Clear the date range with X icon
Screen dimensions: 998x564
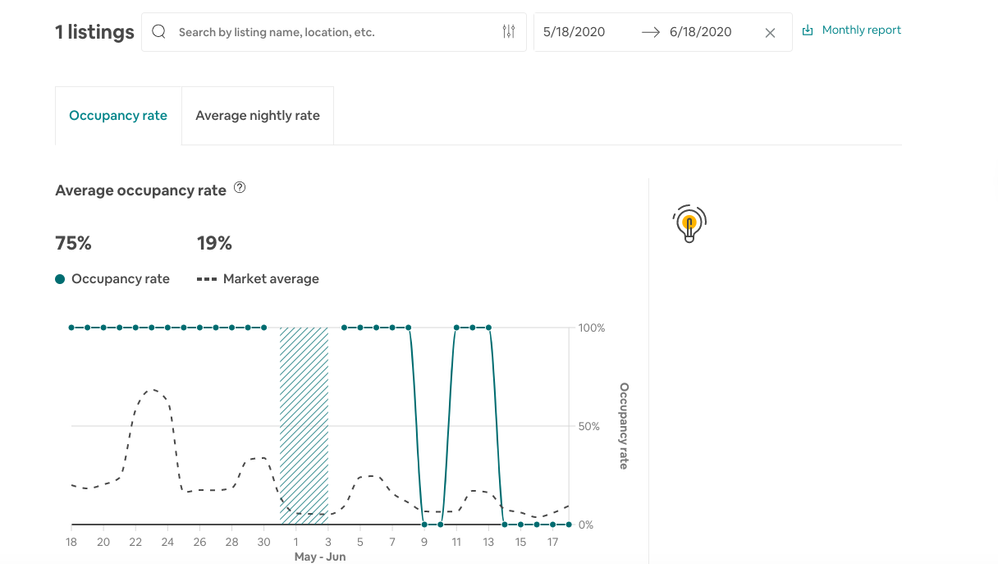(x=770, y=33)
